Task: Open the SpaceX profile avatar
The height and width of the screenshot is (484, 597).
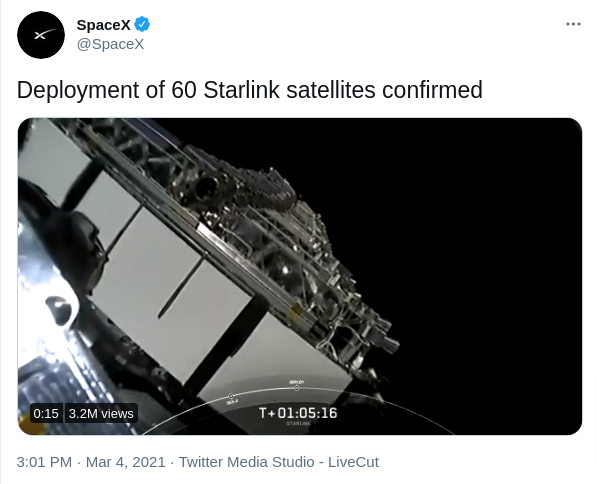Action: [41, 35]
